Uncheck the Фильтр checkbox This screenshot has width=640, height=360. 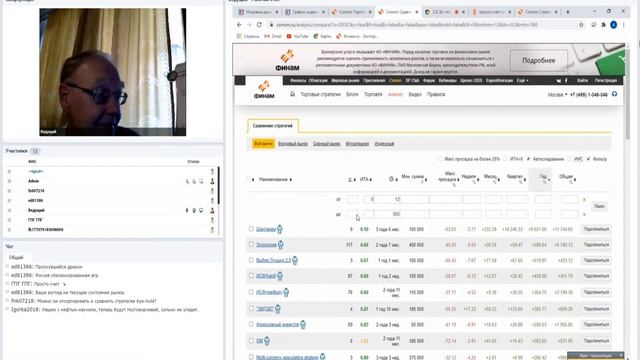click(588, 159)
